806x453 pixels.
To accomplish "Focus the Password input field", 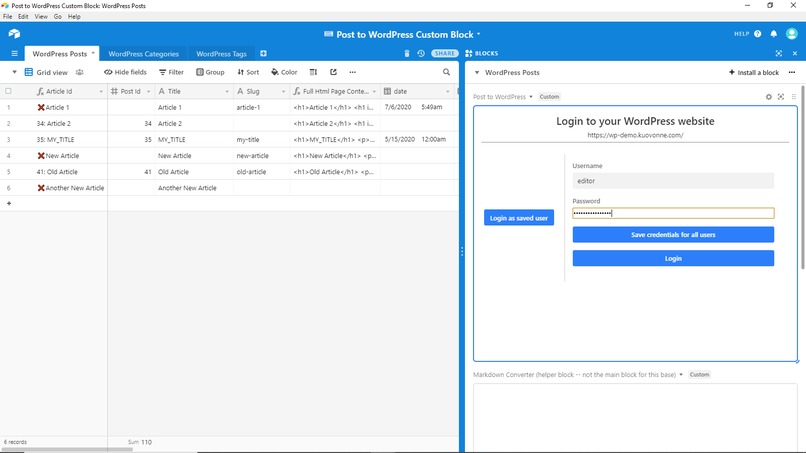I will (x=673, y=213).
